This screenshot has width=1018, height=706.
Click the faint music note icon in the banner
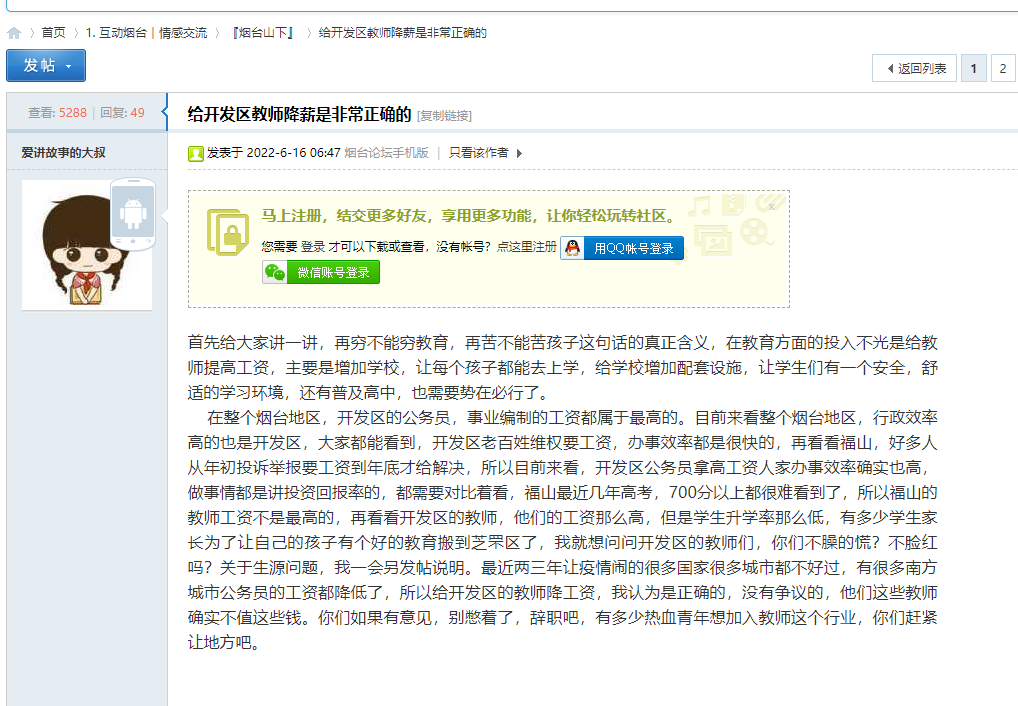coord(700,206)
